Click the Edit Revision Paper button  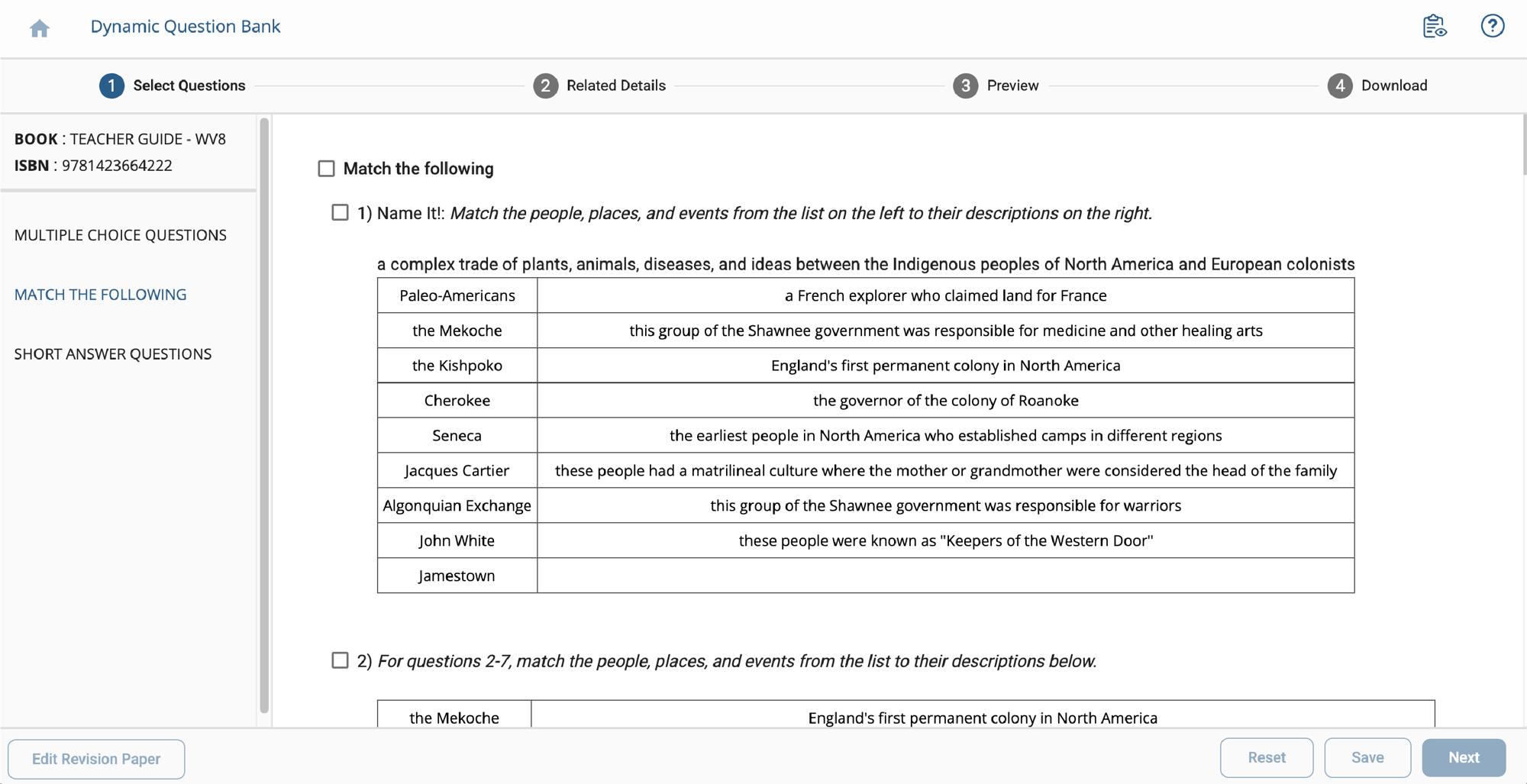pyautogui.click(x=96, y=758)
